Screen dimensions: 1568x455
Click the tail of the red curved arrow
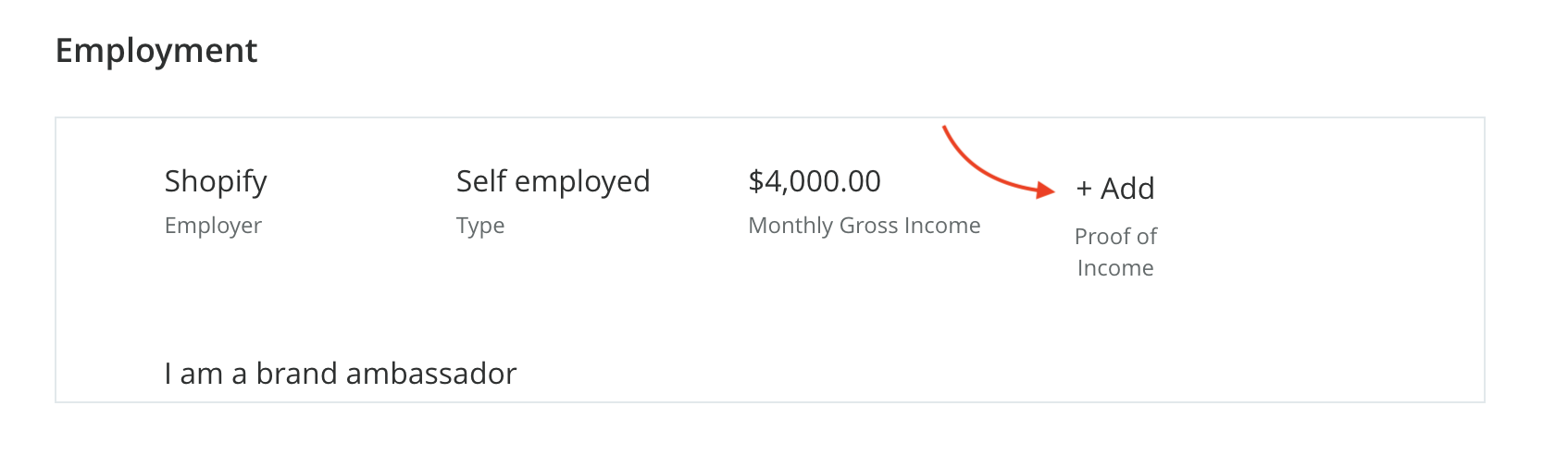[946, 129]
